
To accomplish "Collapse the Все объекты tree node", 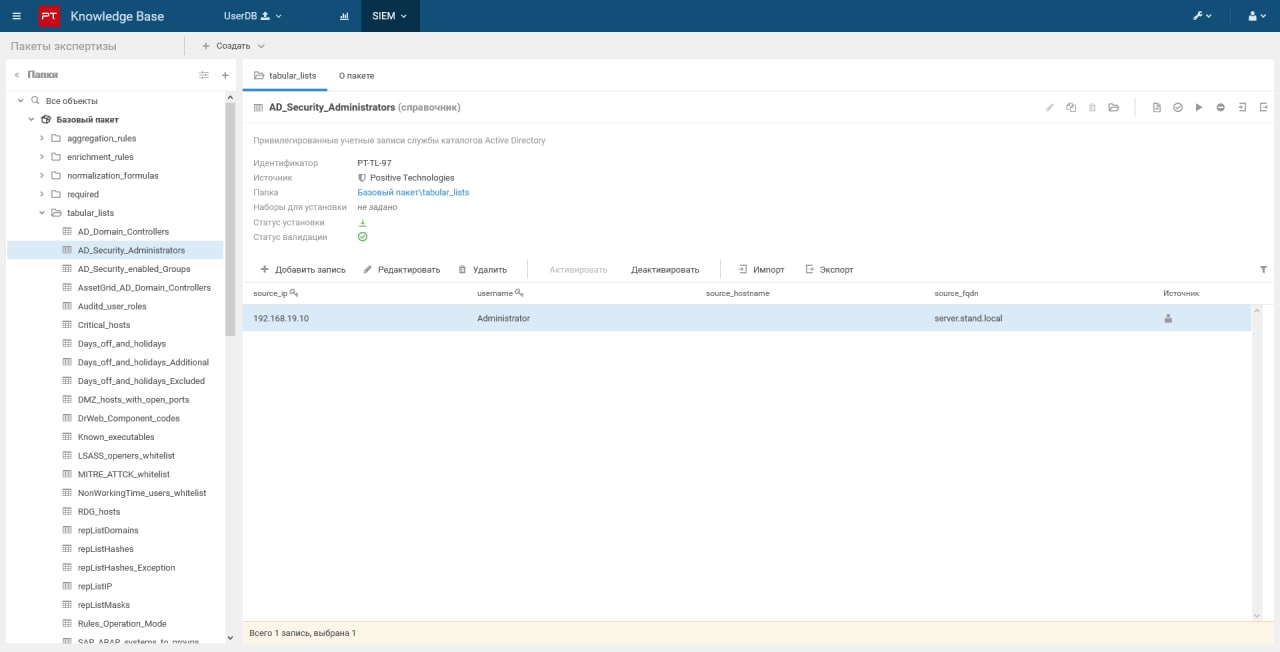I will [x=20, y=101].
